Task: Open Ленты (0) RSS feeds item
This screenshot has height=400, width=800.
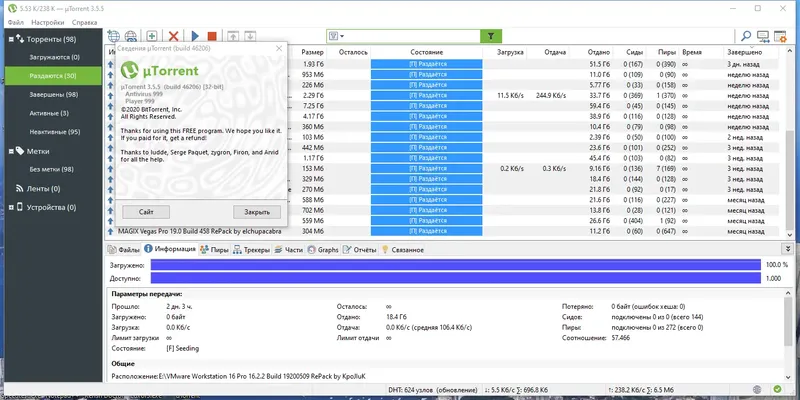Action: [43, 189]
